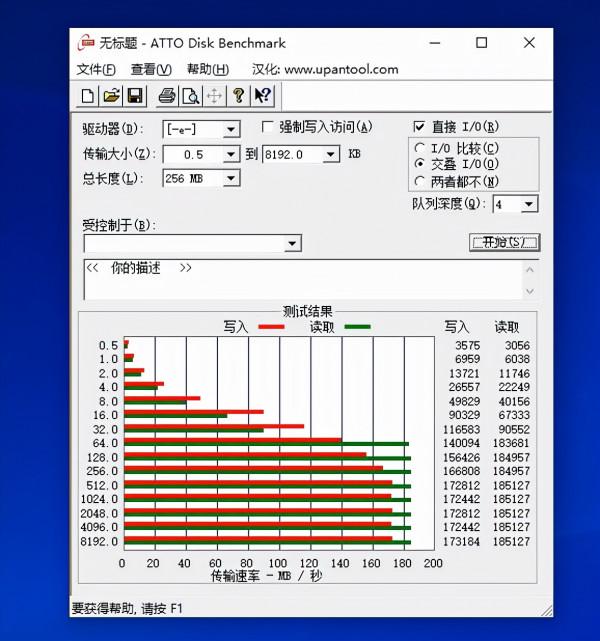Click the ATTO app icon in title bar
Viewport: 600px width, 641px height.
pyautogui.click(x=86, y=43)
